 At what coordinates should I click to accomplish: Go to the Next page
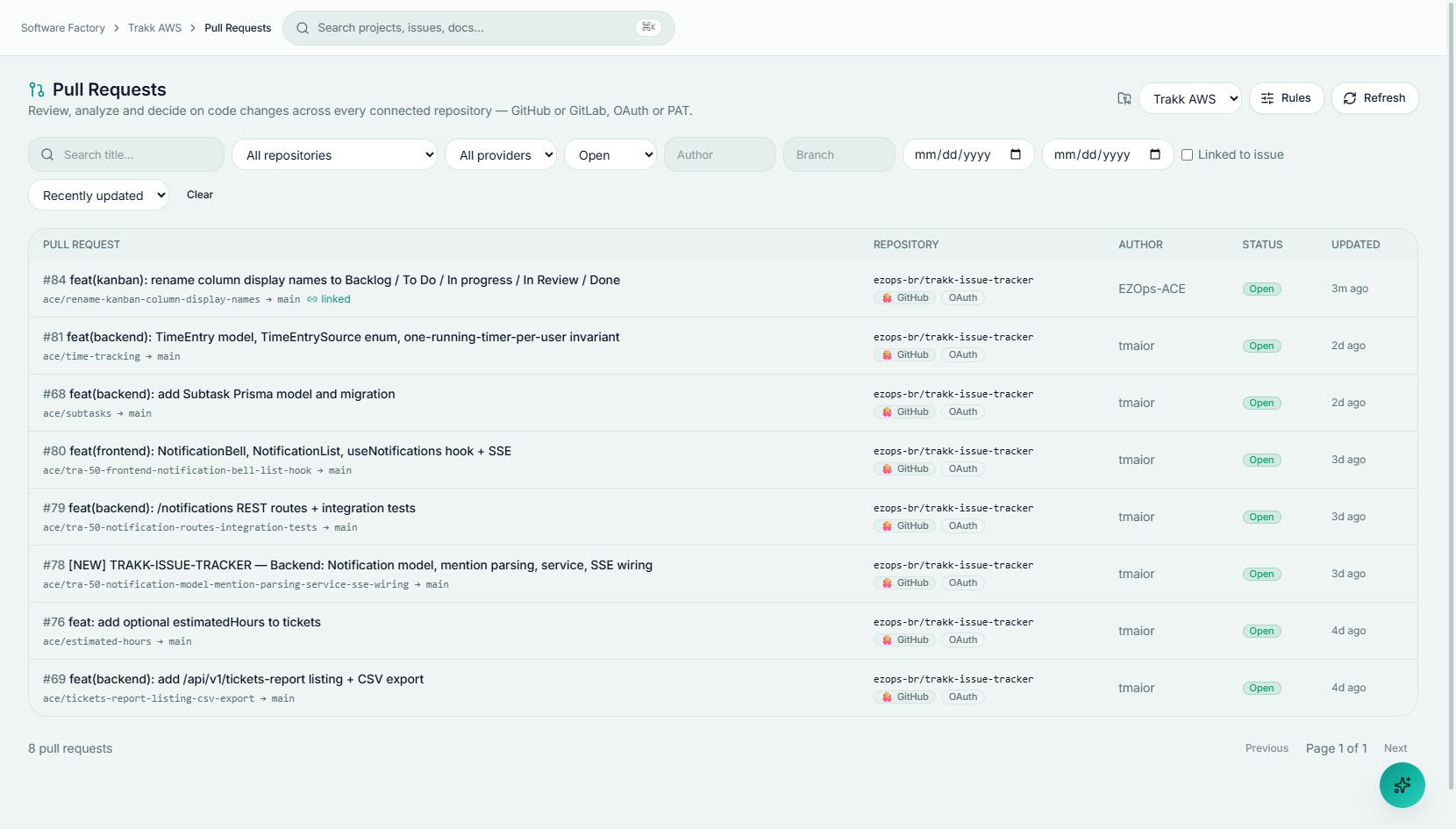(x=1395, y=748)
